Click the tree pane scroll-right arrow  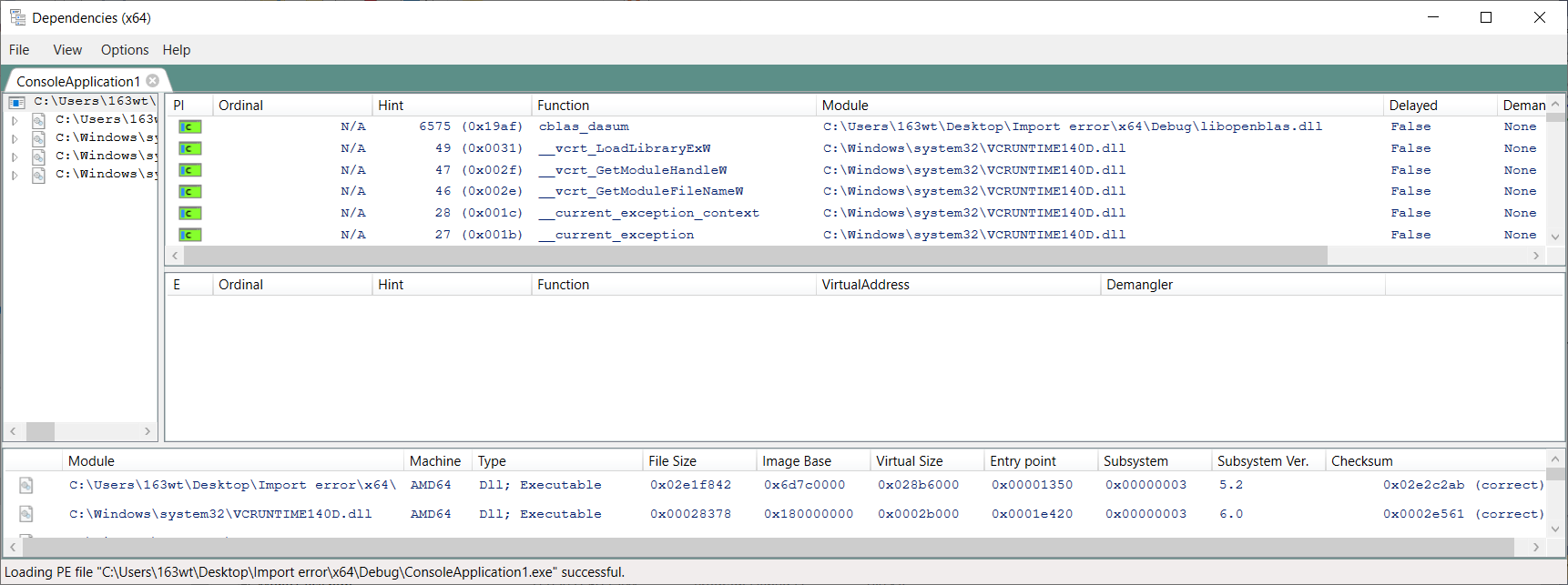pos(148,431)
